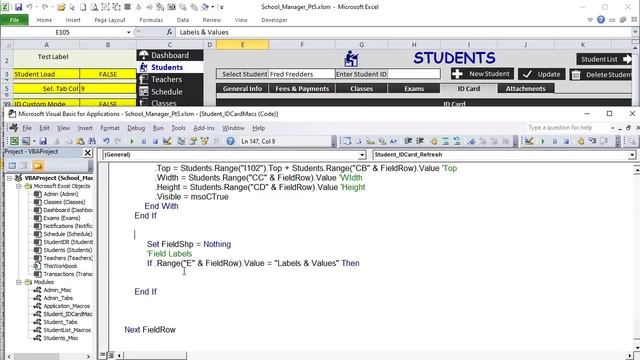This screenshot has height=360, width=640.
Task: Click Delete Student button
Action: coord(601,74)
